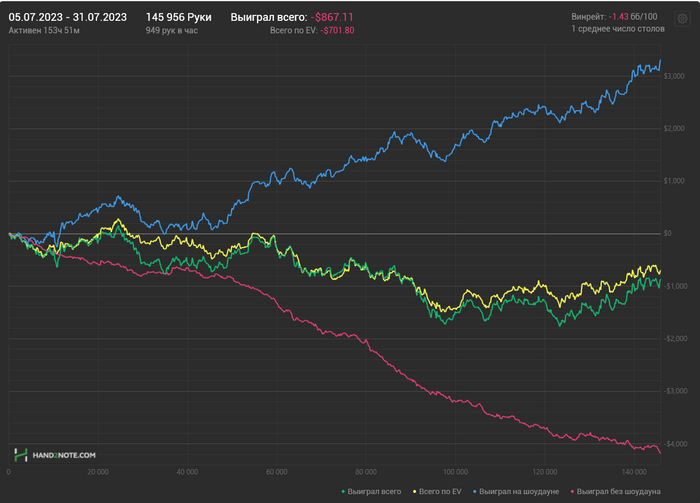Toggle 'Выиграл всего' green legend entry
This screenshot has height=503, width=700.
click(x=371, y=491)
